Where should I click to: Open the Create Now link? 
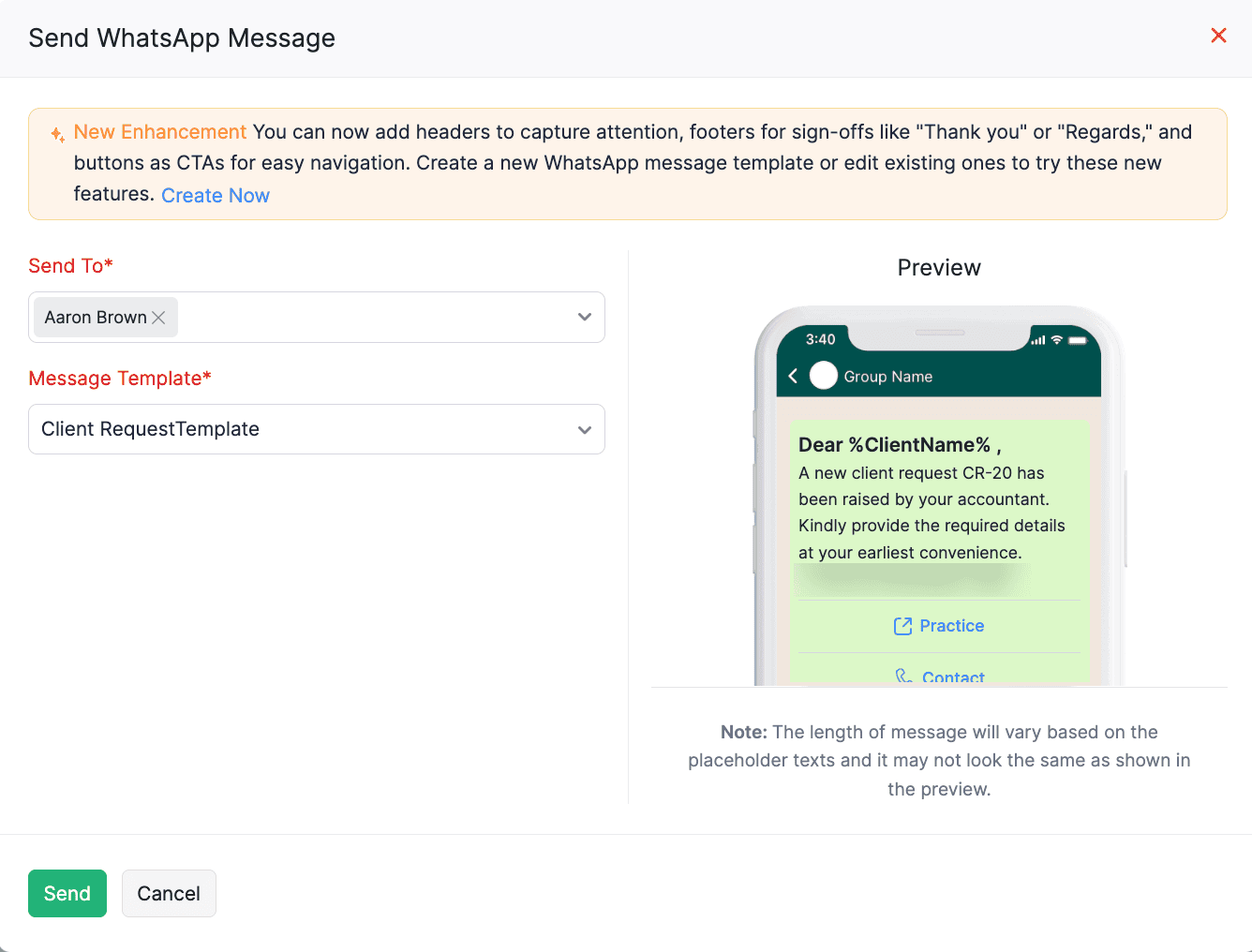(x=216, y=195)
